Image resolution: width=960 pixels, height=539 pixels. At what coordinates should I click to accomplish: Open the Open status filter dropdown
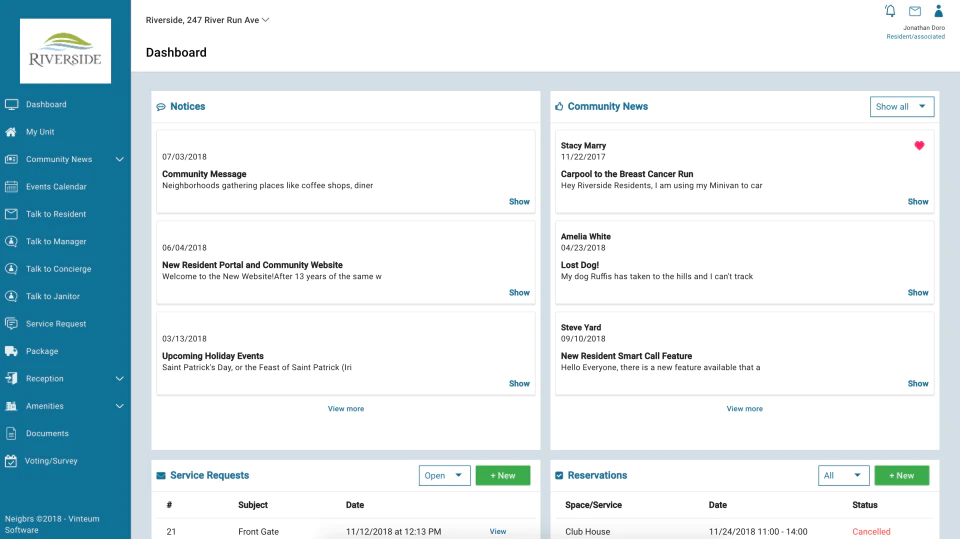click(444, 475)
